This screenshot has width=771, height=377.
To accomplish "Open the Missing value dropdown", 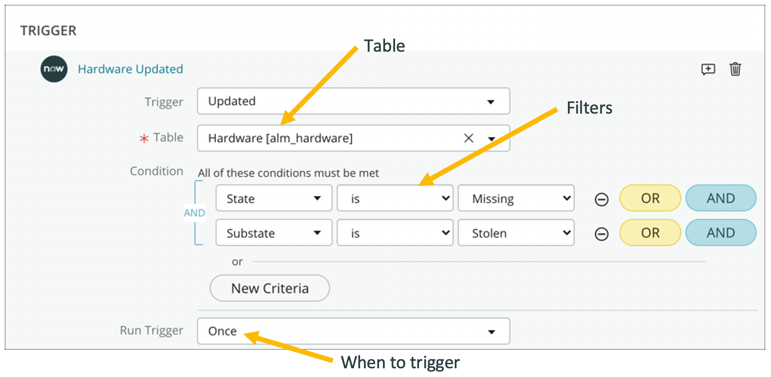I will coord(516,198).
